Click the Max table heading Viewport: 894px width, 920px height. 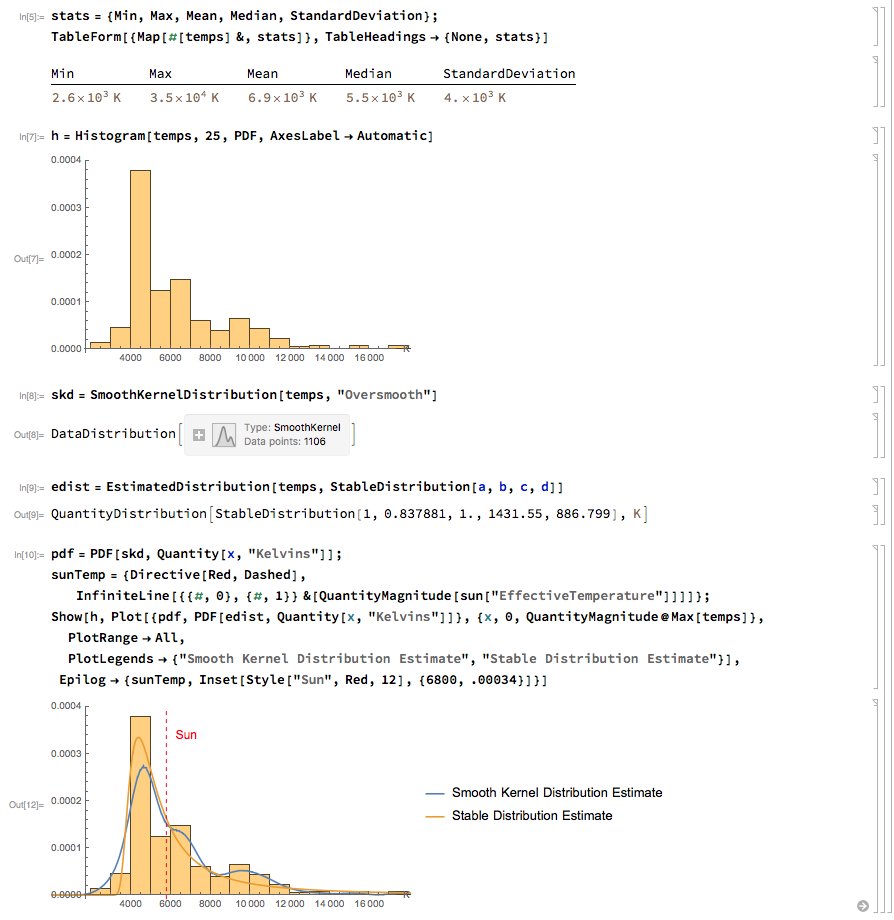160,74
